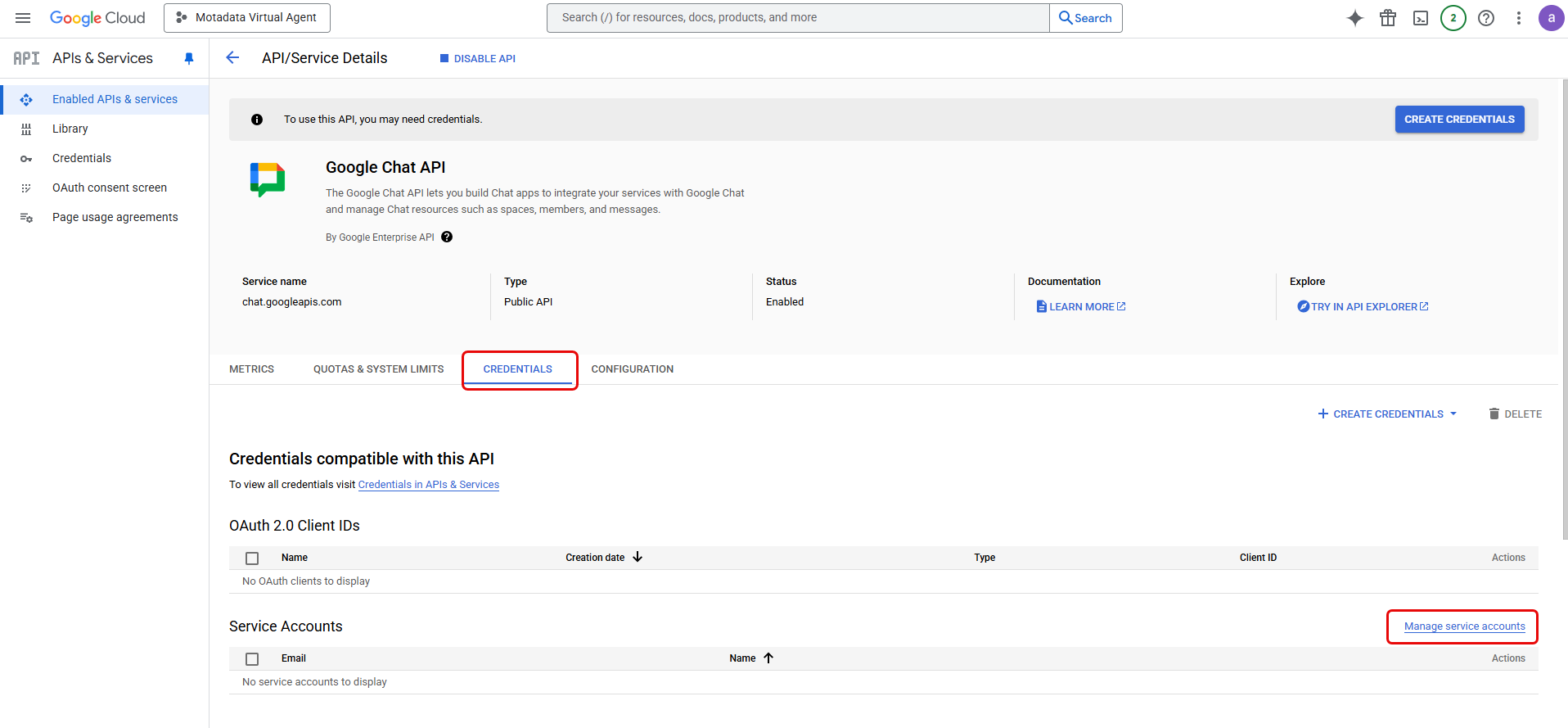This screenshot has height=728, width=1568.
Task: Click the APIs & Services sidebar heading
Action: click(102, 58)
